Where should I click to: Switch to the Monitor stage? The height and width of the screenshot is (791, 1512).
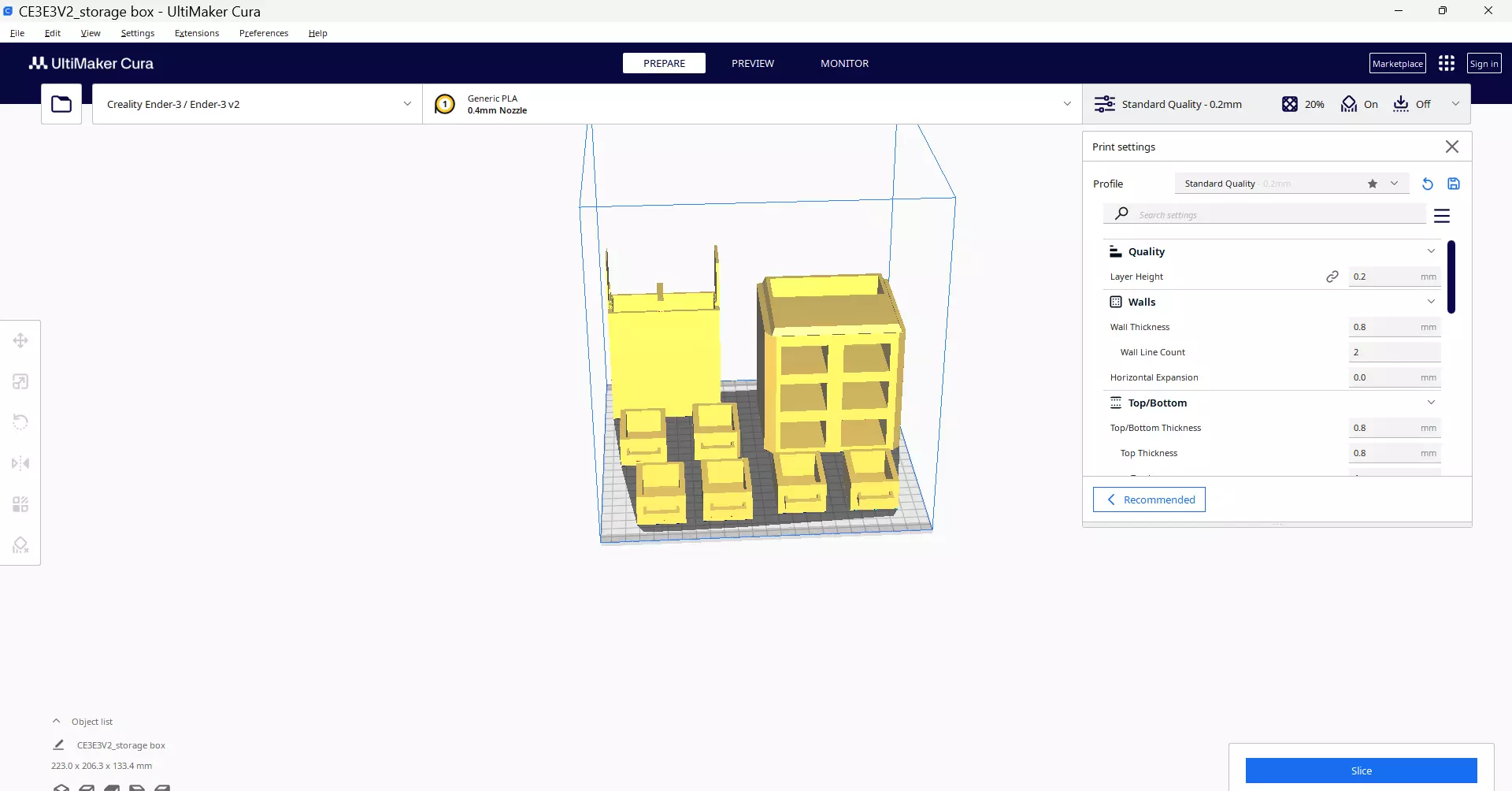click(845, 63)
